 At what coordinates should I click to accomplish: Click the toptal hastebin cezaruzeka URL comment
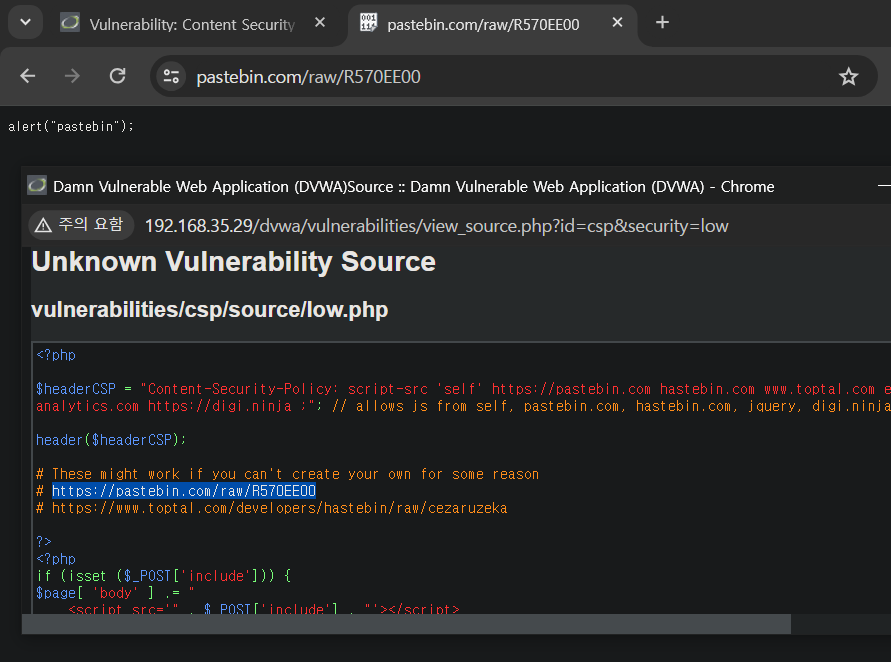272,508
